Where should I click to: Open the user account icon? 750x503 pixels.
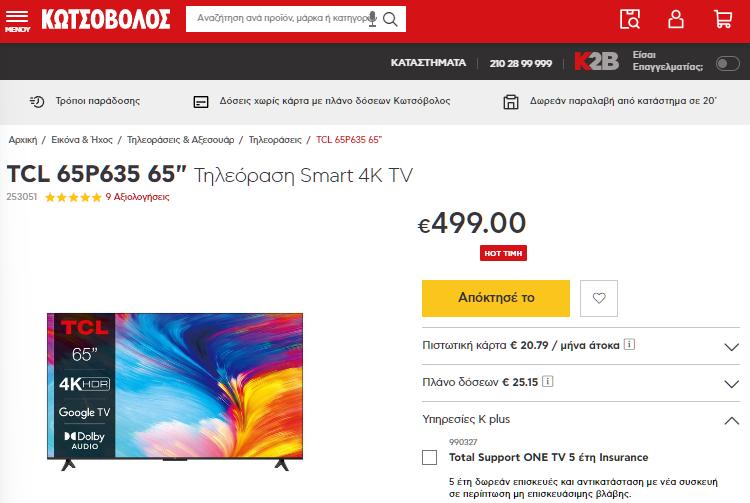point(675,19)
